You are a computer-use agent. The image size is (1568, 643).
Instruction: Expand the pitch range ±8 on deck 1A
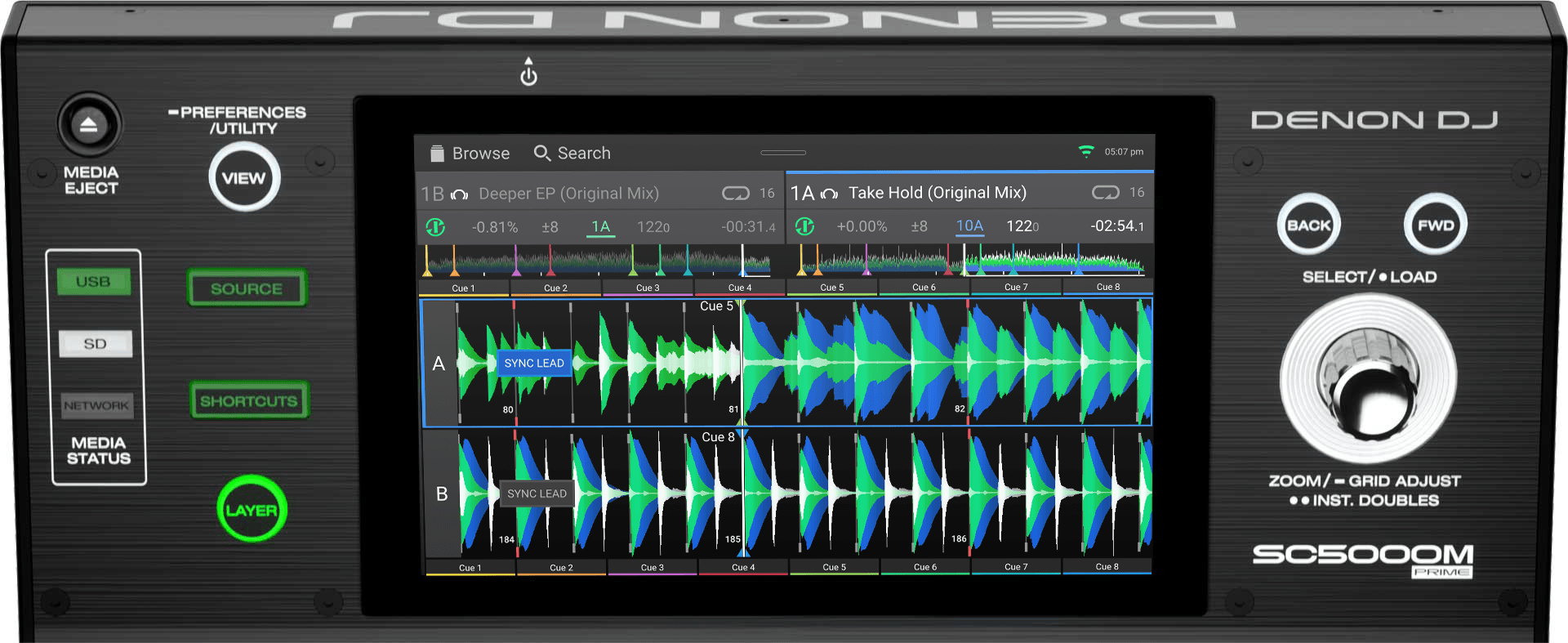pos(919,226)
